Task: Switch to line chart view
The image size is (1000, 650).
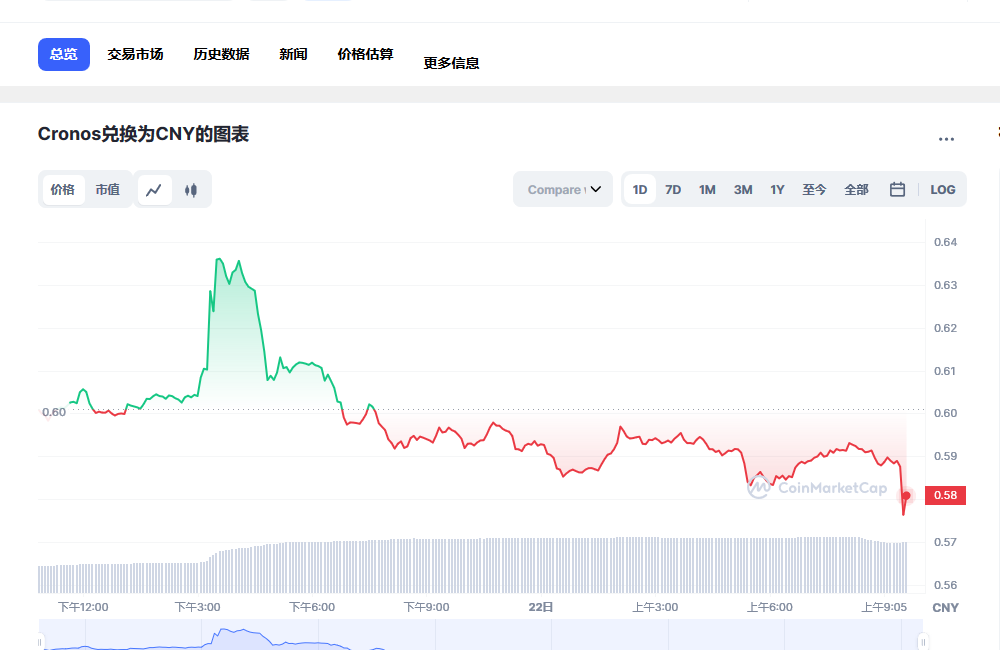Action: [154, 190]
